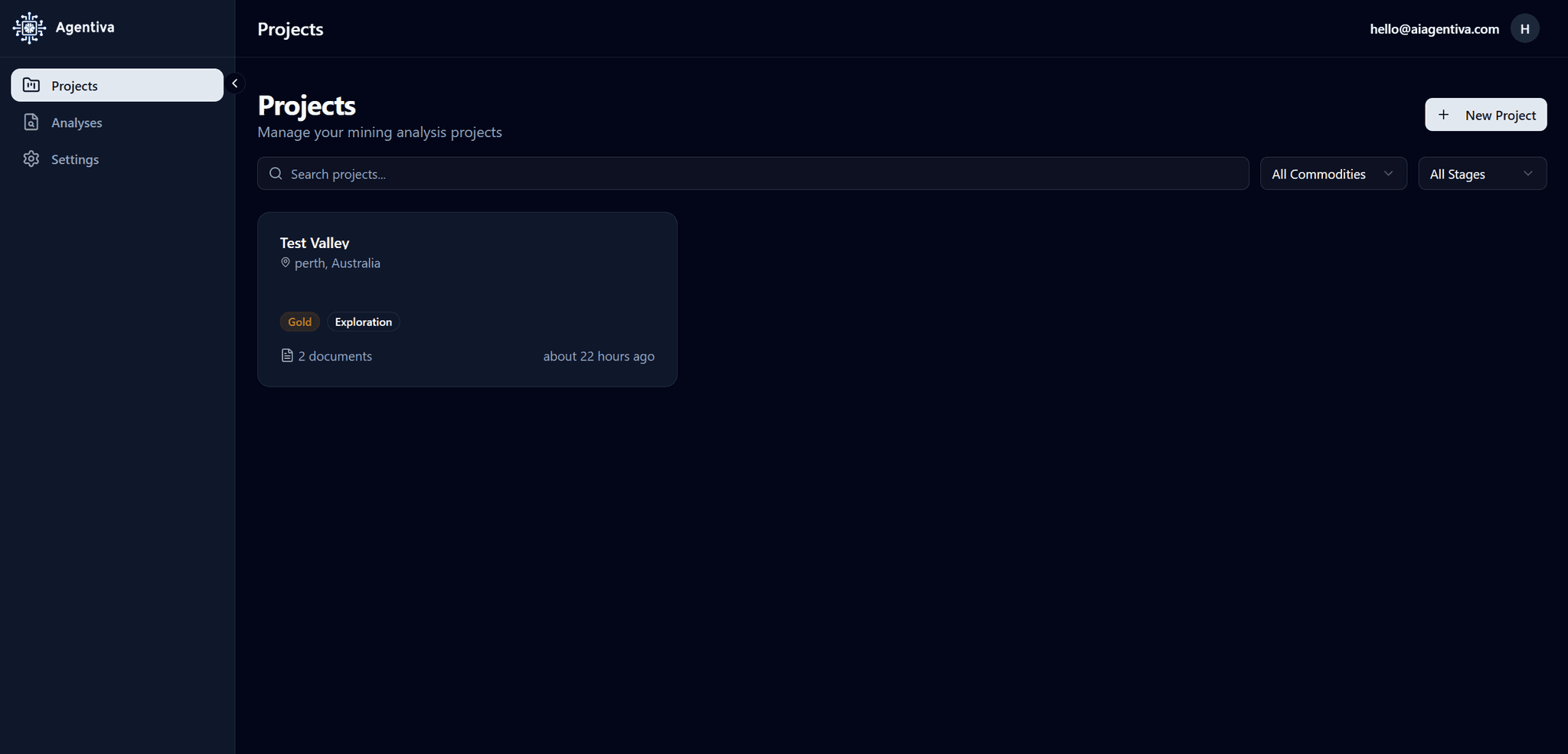The width and height of the screenshot is (1568, 754).
Task: Open the All Commodities dropdown
Action: tap(1333, 173)
